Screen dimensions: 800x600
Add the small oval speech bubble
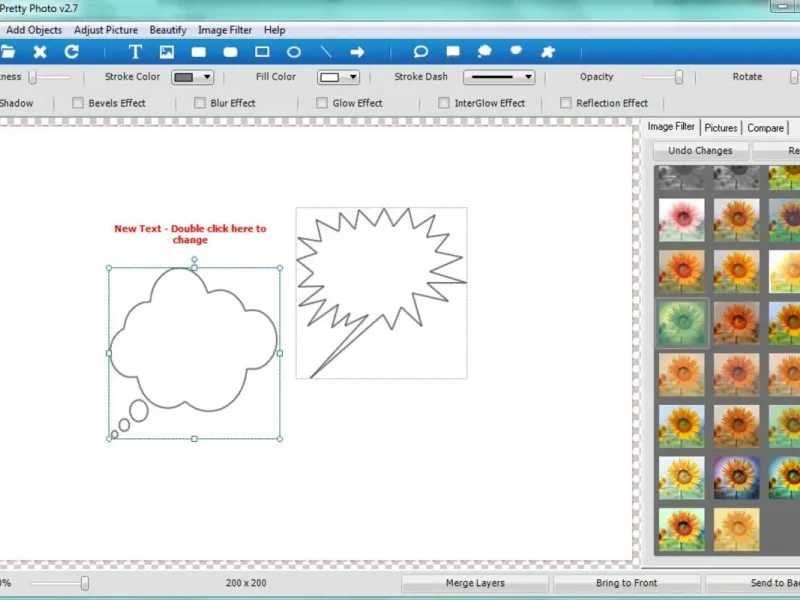point(516,51)
